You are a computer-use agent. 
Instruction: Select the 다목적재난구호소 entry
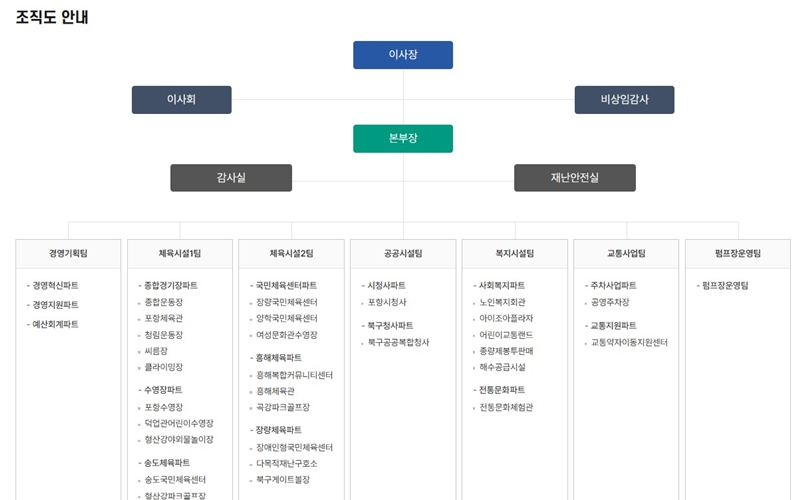(286, 463)
